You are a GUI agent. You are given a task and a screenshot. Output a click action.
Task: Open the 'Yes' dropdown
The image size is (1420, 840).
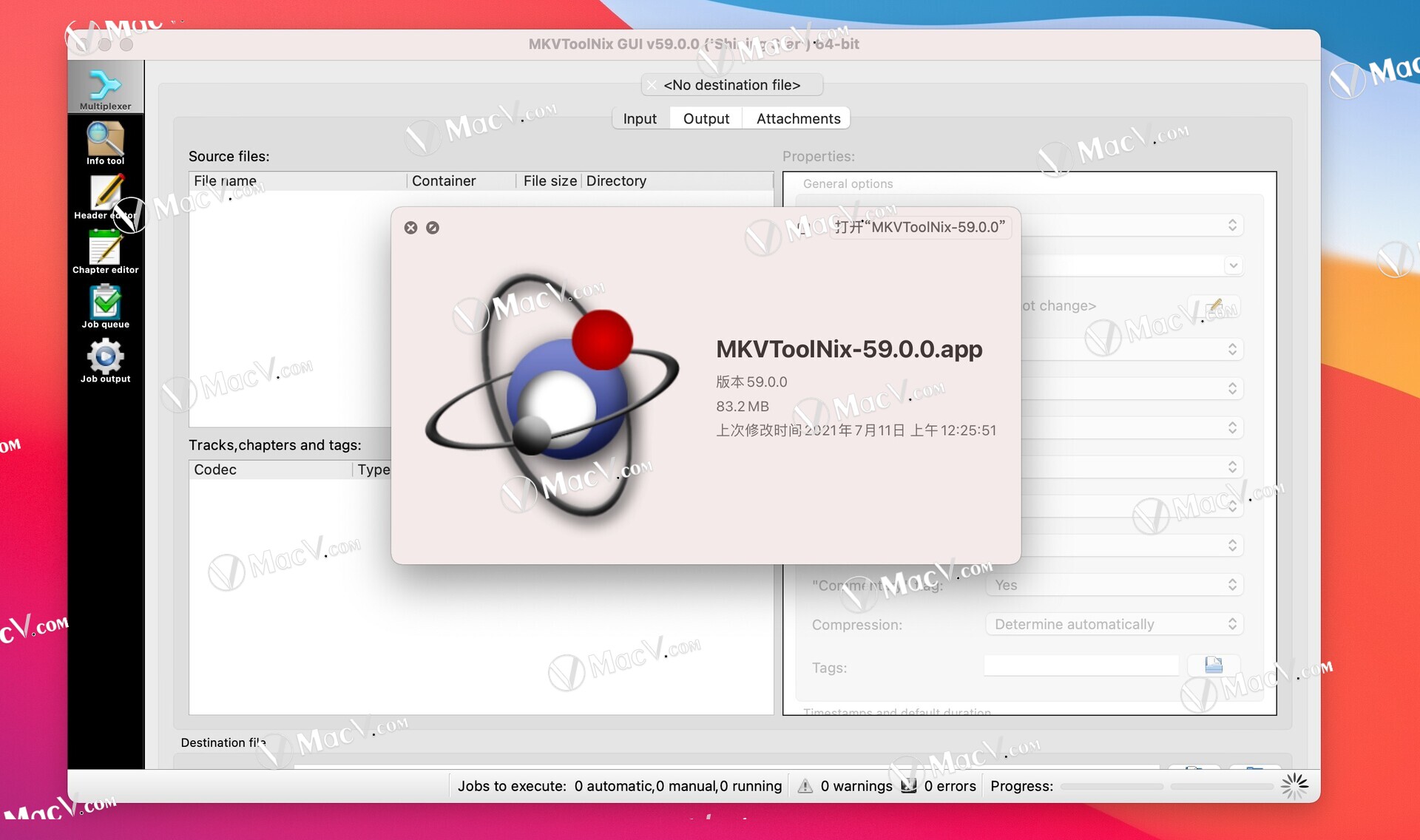point(1115,585)
